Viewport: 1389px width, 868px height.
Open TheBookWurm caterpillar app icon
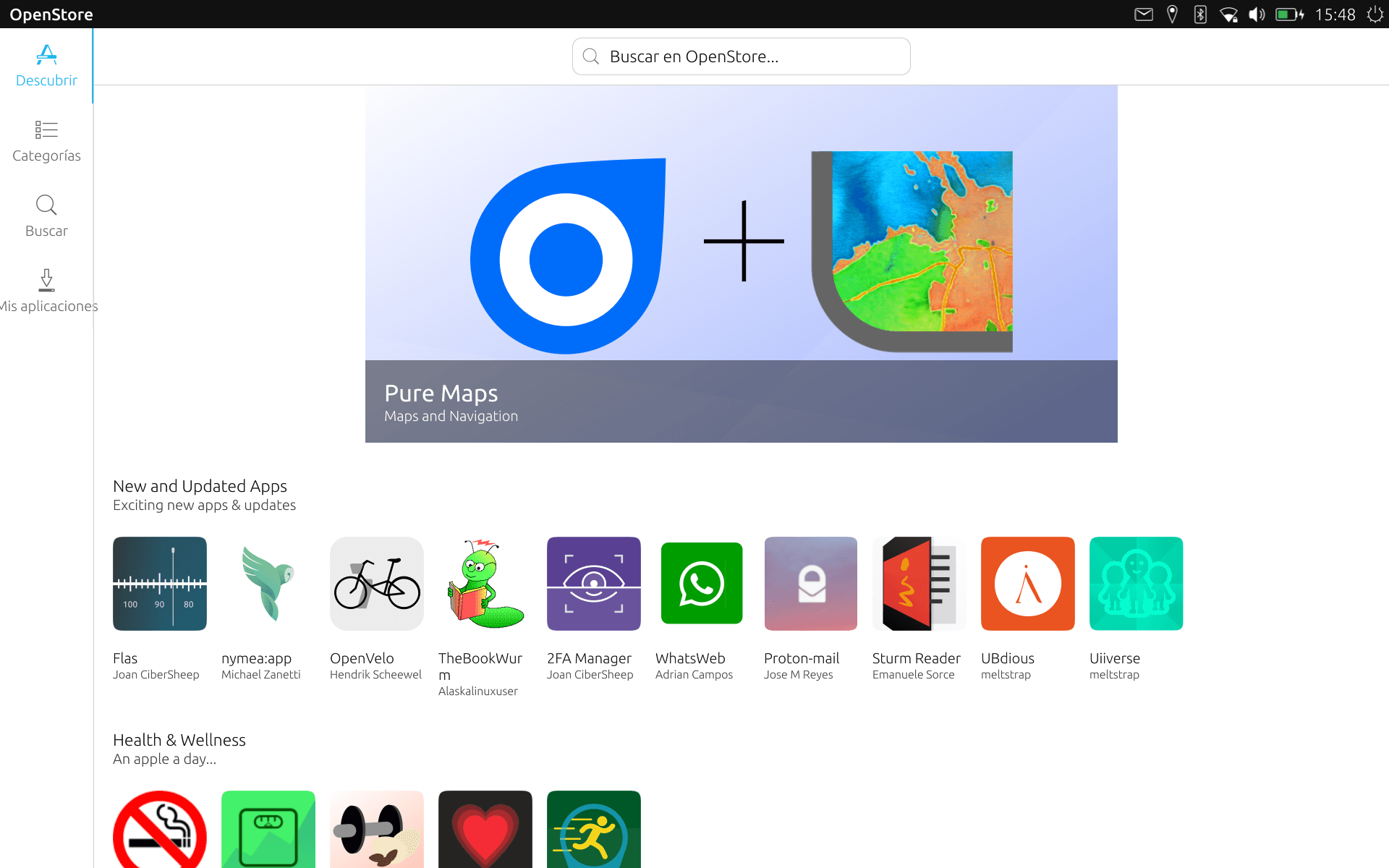(x=485, y=583)
